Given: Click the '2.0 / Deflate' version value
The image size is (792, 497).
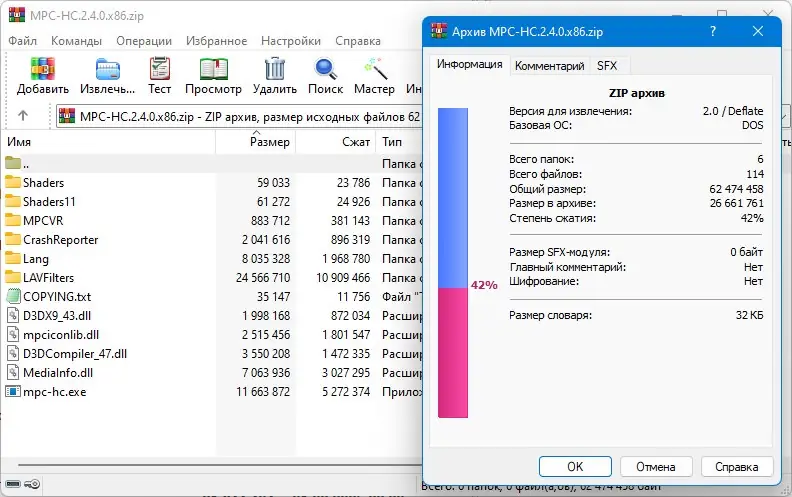Looking at the screenshot, I should (x=733, y=111).
